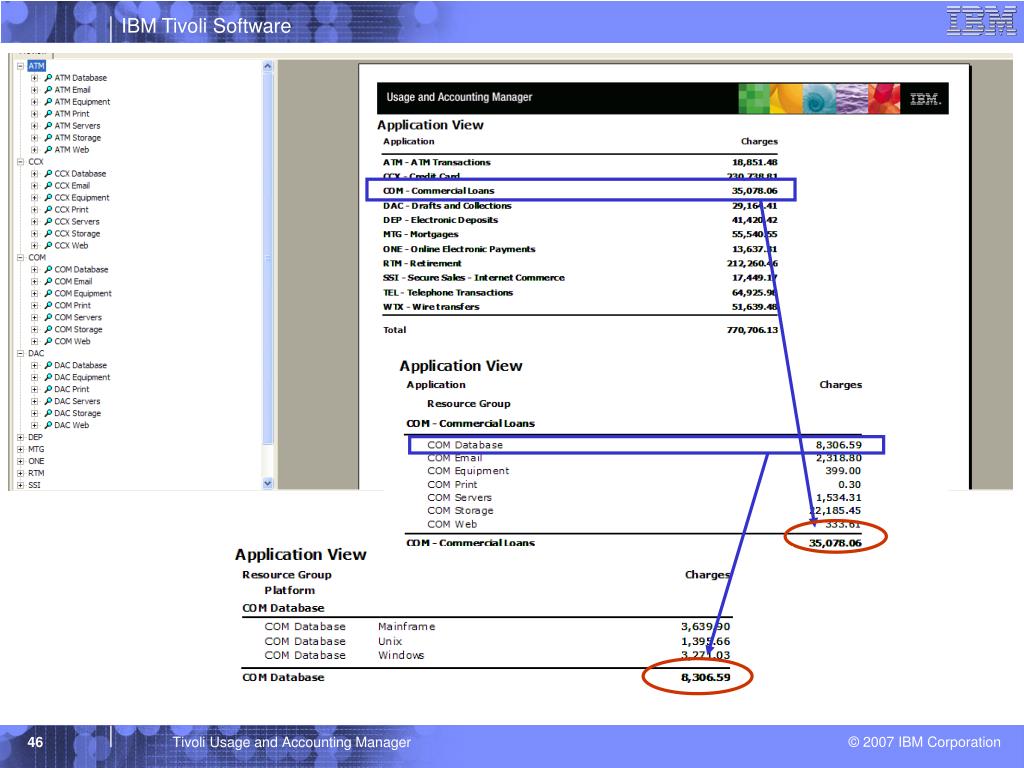Click the wrench icon beside CCX Database
Screen dimensions: 1024x768
tap(48, 174)
